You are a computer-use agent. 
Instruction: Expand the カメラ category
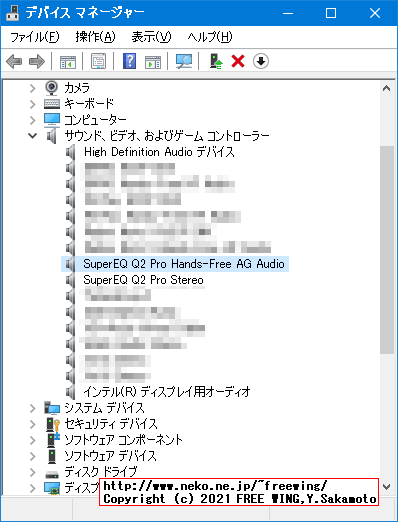point(32,88)
